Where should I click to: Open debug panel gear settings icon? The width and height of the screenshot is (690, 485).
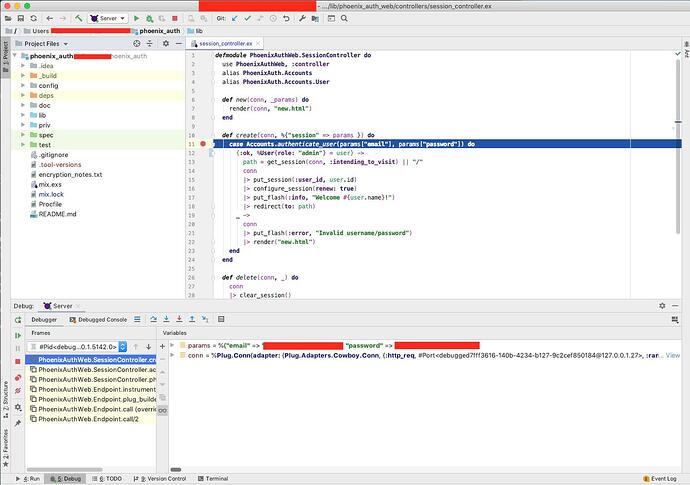tap(662, 305)
